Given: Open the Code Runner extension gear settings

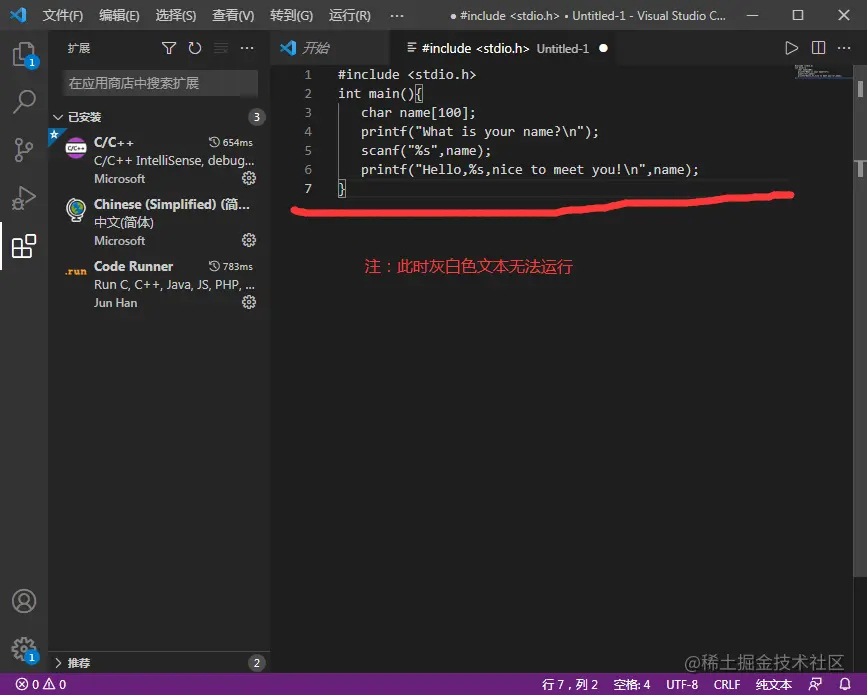Looking at the screenshot, I should [249, 302].
